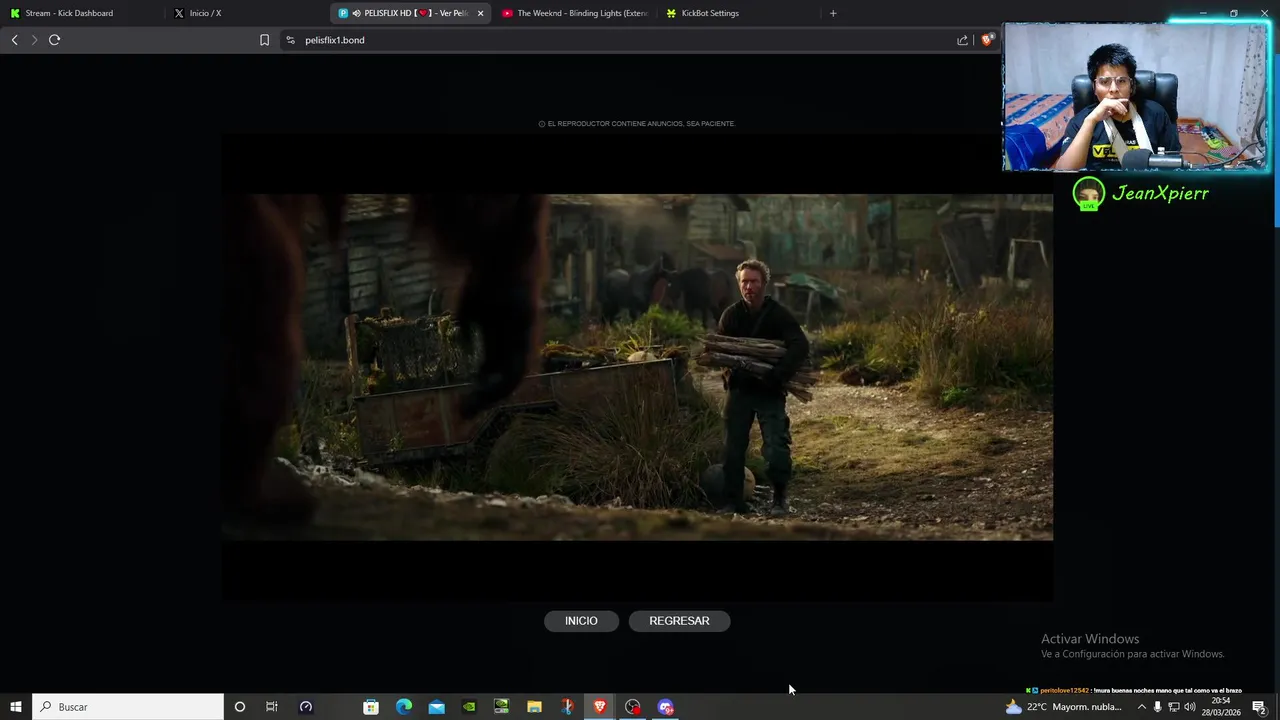The height and width of the screenshot is (720, 1280).
Task: Click the REGRESAR button
Action: [679, 621]
